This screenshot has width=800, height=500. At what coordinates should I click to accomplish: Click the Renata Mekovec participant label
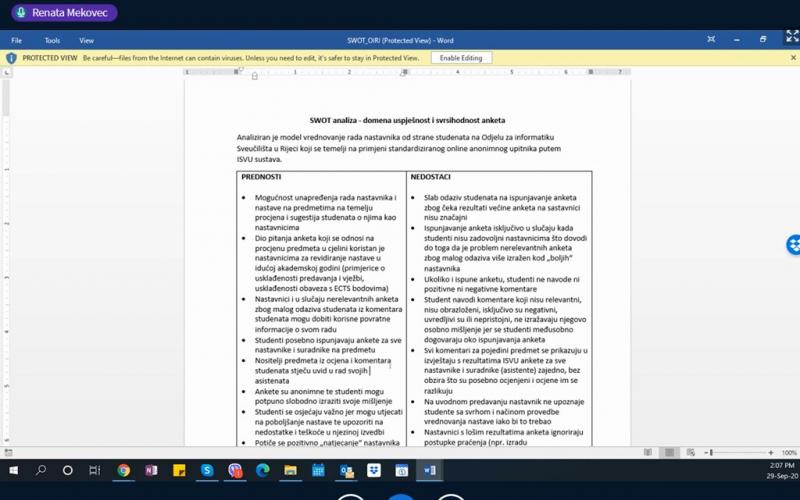tap(64, 13)
